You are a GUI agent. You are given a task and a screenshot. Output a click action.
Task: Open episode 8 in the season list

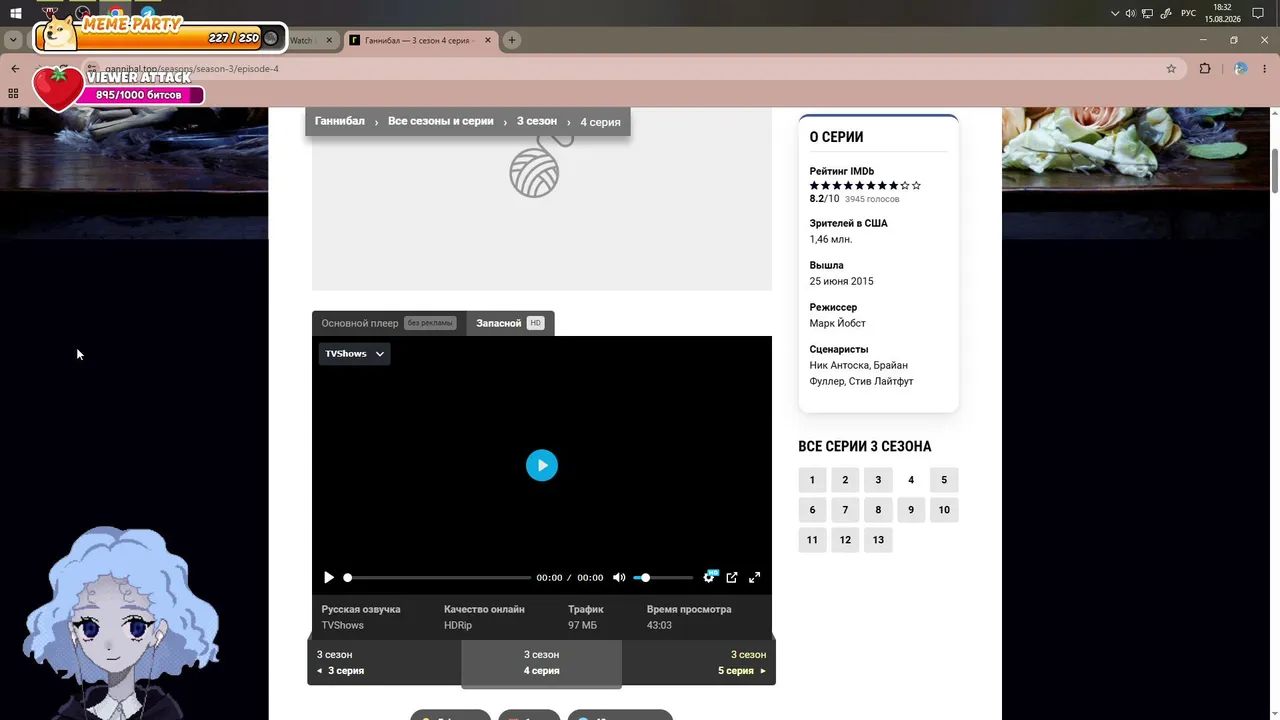click(878, 510)
